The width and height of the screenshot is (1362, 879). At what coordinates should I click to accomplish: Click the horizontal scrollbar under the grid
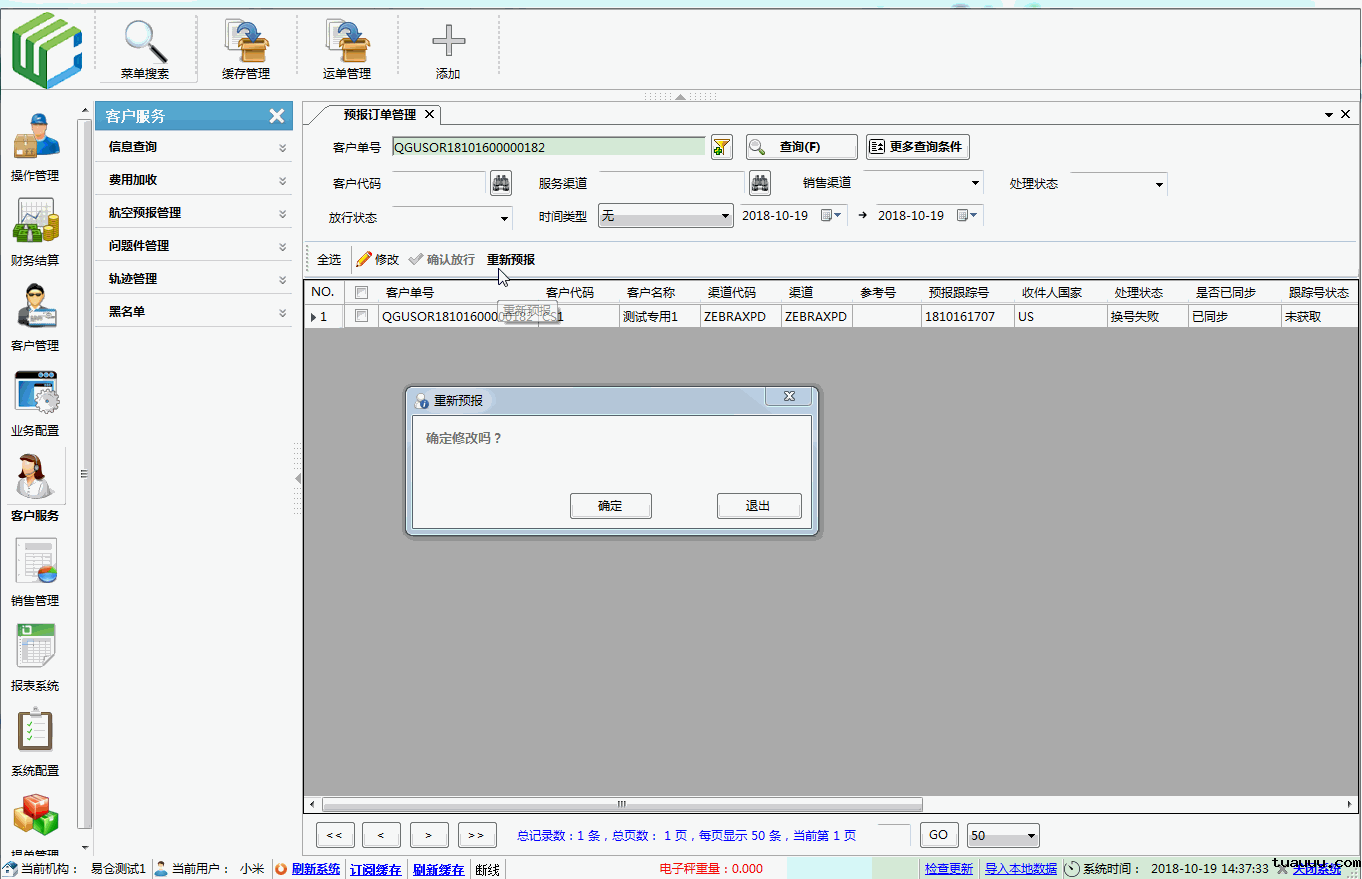tap(621, 804)
